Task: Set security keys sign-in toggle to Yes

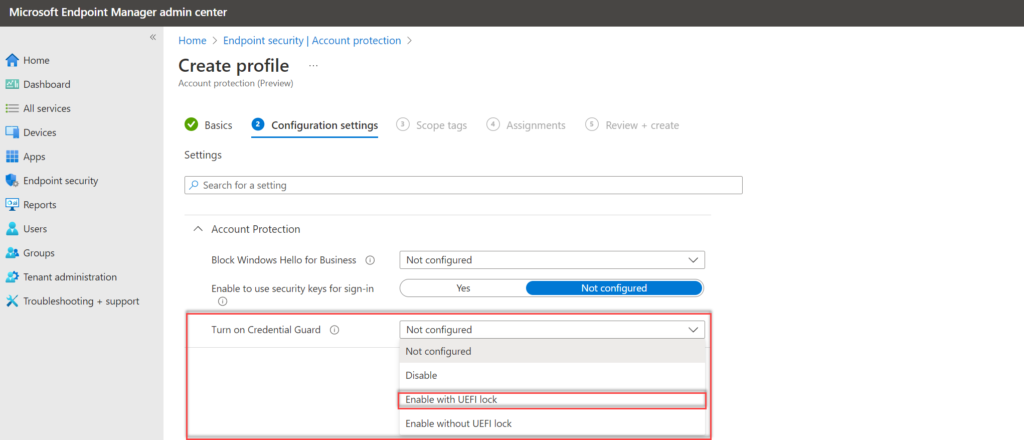Action: (463, 288)
